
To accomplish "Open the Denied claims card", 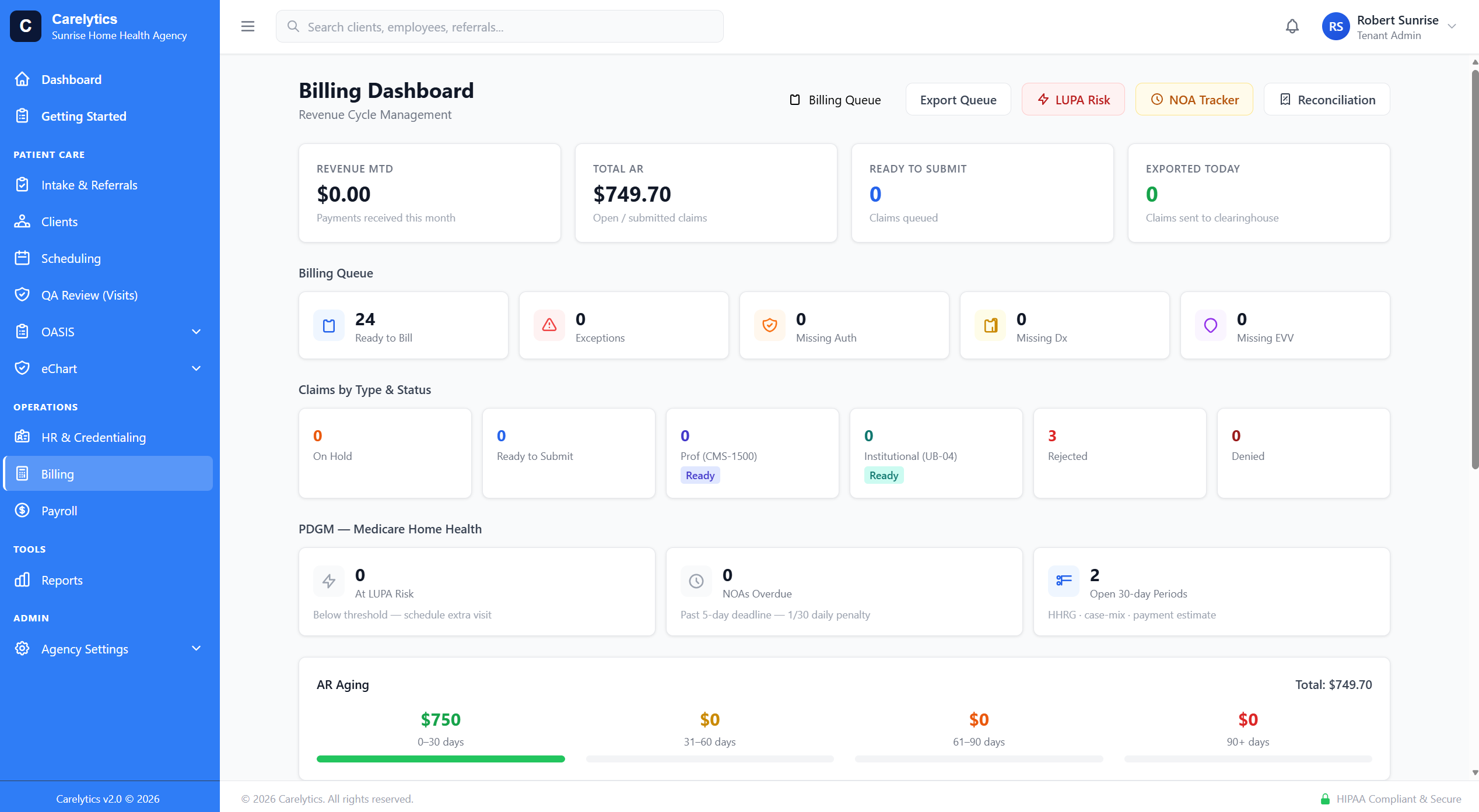I will pyautogui.click(x=1303, y=453).
